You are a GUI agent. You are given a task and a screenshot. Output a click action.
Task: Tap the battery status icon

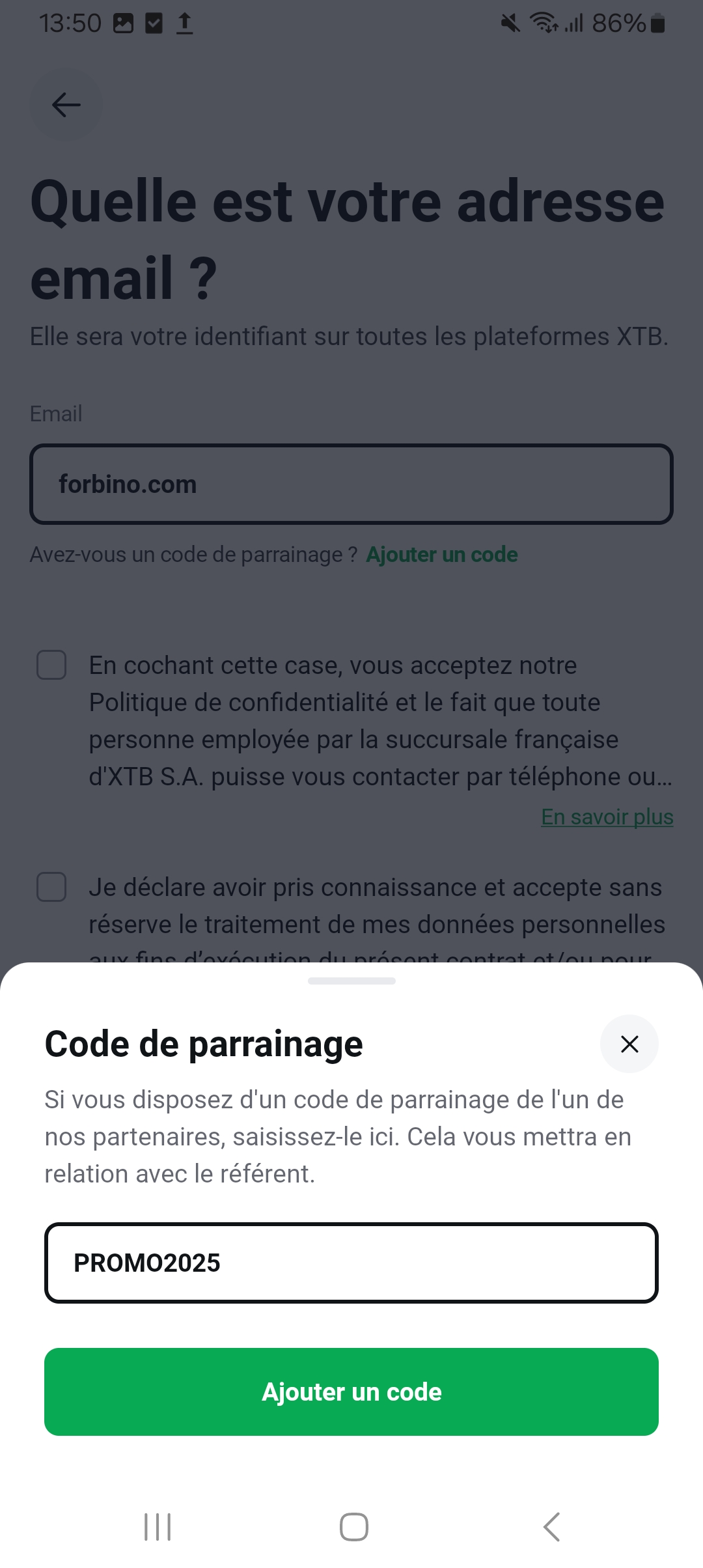coord(658,24)
